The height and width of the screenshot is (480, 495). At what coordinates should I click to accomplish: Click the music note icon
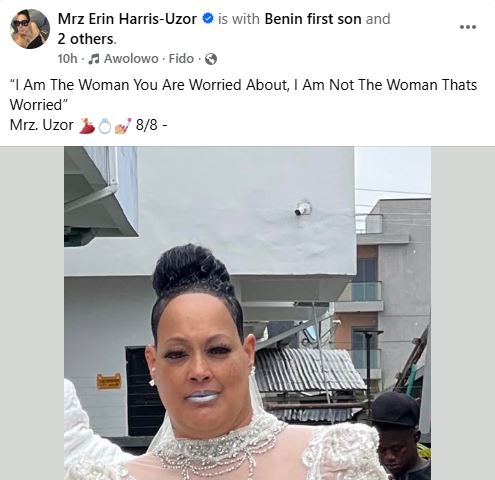pos(95,59)
